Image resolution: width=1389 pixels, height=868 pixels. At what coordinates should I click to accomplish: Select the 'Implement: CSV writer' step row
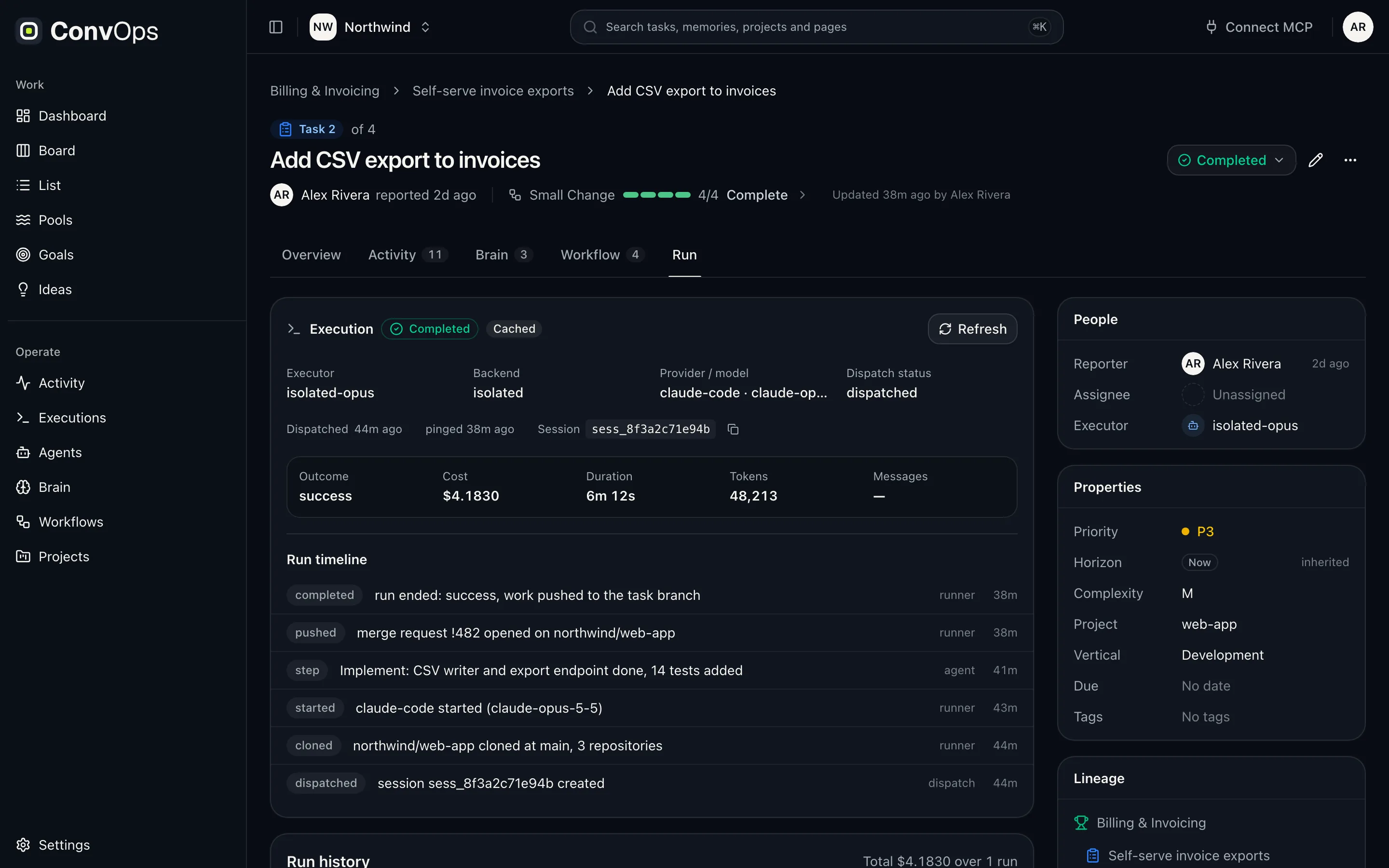(652, 670)
